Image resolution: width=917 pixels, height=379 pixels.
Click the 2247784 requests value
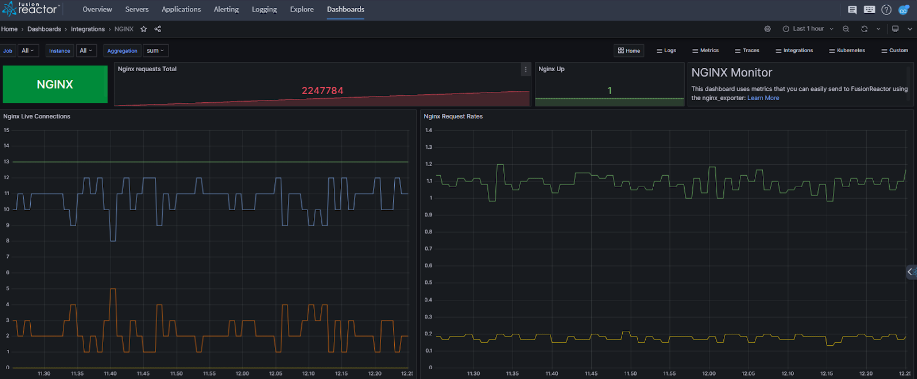(322, 91)
